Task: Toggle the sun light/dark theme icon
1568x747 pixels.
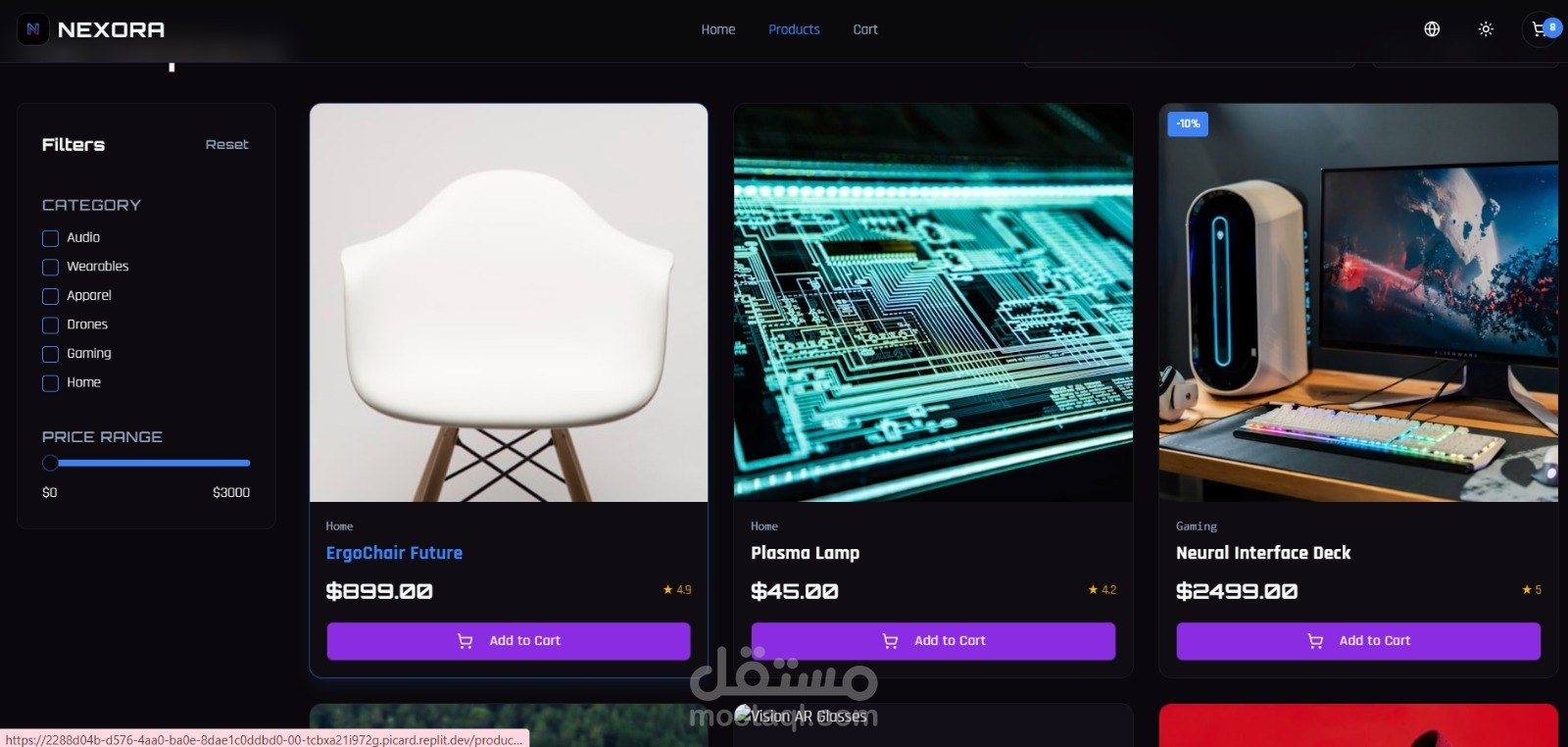Action: [x=1486, y=29]
